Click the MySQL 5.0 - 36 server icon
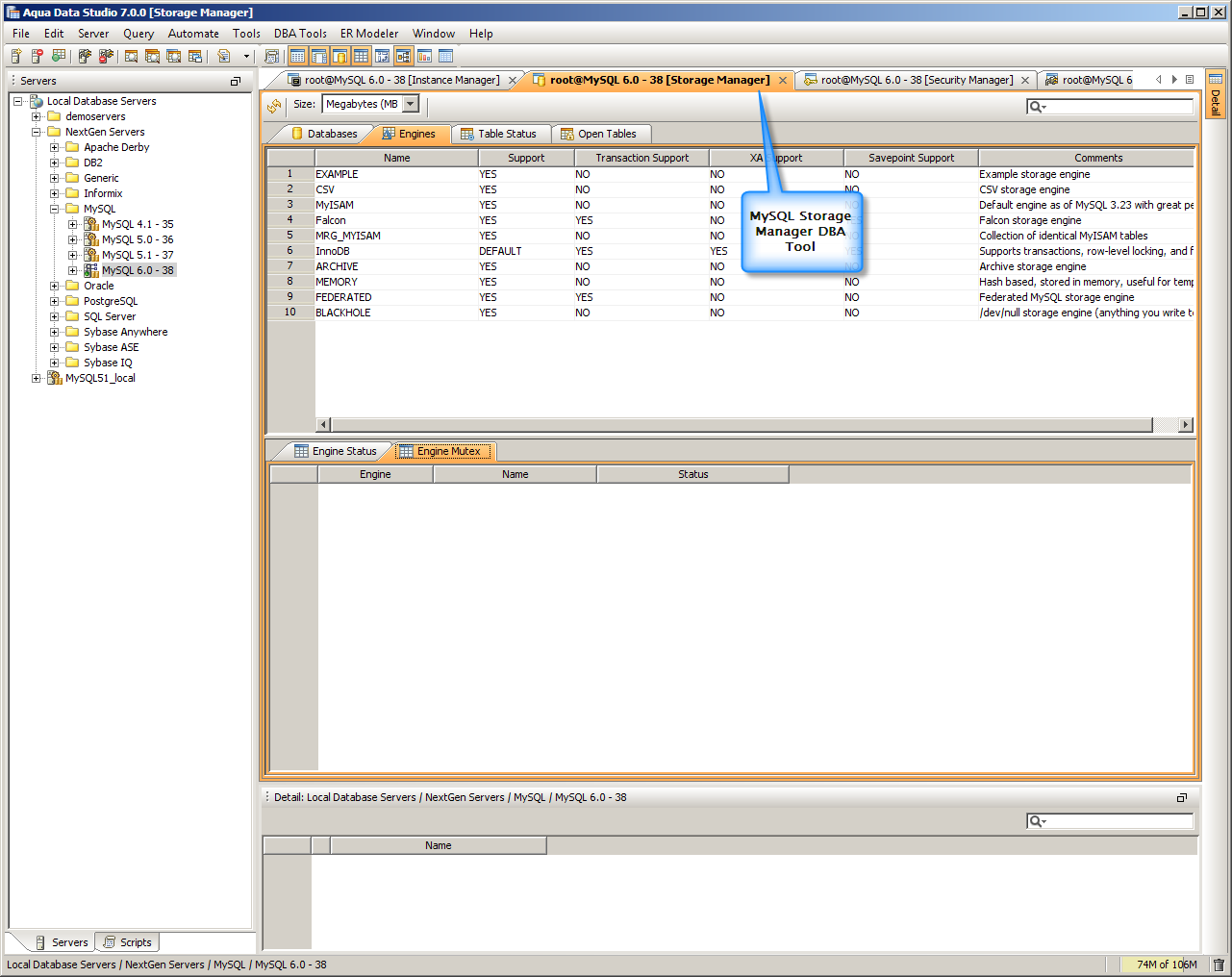The height and width of the screenshot is (977, 1232). pyautogui.click(x=91, y=239)
